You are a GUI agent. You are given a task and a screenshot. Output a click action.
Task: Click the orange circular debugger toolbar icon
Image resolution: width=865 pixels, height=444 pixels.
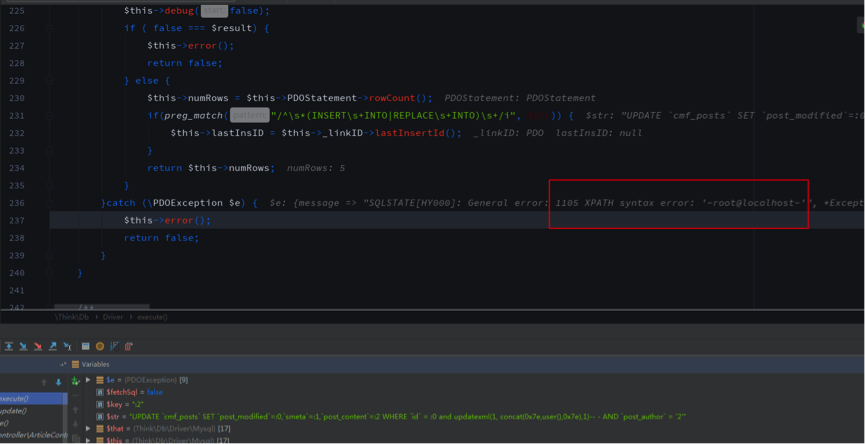[100, 346]
